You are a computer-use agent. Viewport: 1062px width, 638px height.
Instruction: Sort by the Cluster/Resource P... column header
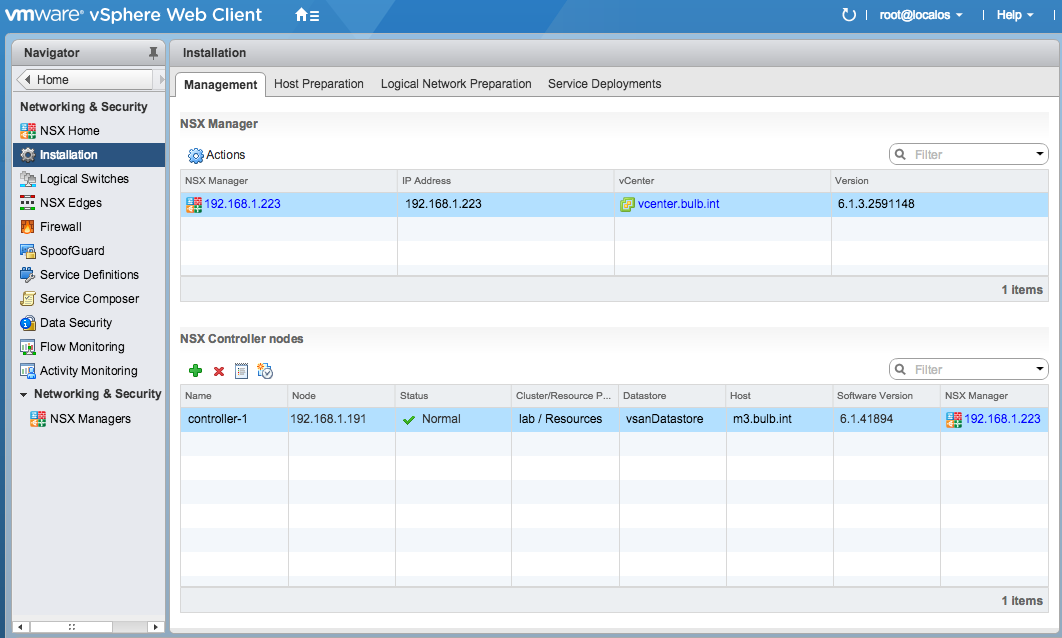tap(565, 396)
